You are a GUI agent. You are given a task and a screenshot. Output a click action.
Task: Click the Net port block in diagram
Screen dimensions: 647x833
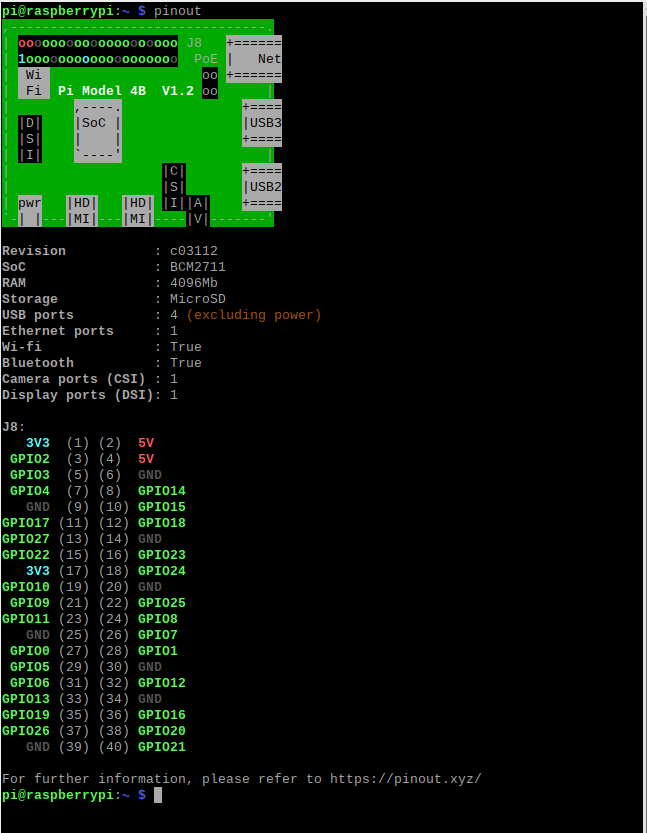[254, 59]
